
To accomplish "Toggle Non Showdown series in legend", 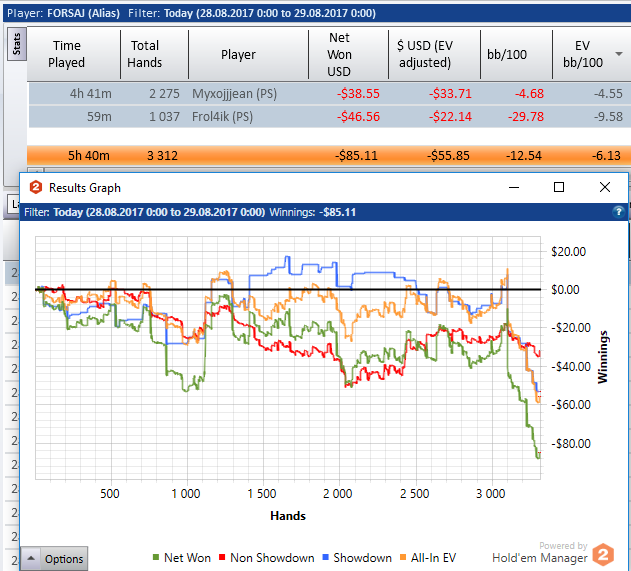I will click(x=266, y=558).
